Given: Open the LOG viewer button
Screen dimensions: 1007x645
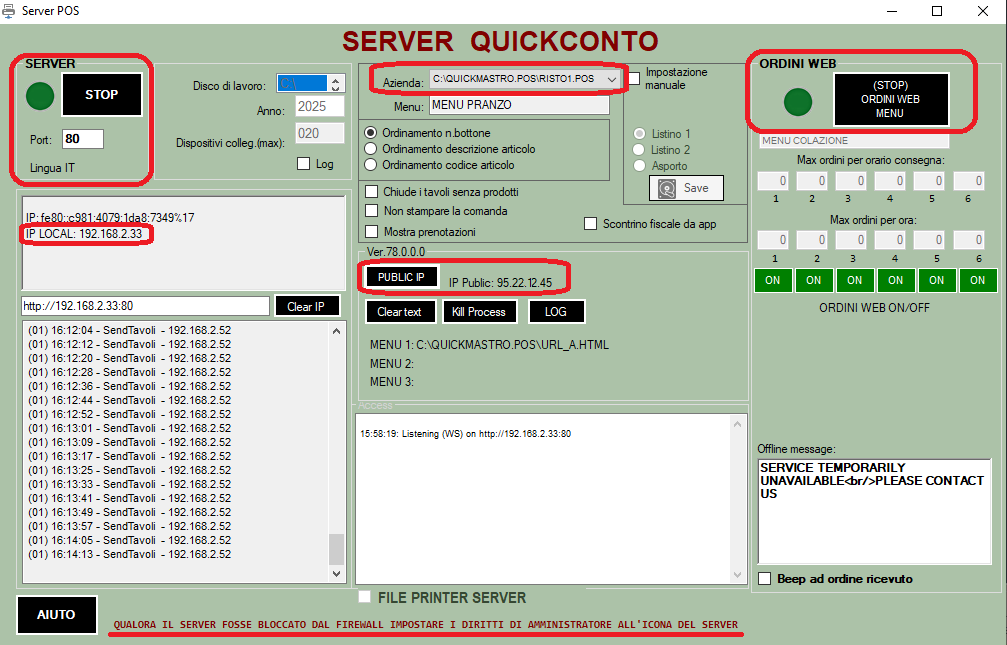Looking at the screenshot, I should click(x=556, y=312).
